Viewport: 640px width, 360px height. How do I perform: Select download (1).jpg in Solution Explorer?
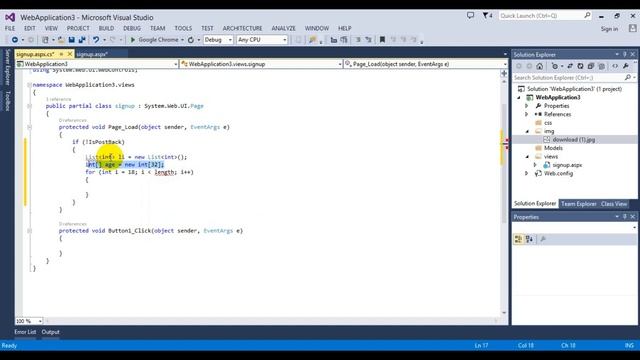[x=573, y=140]
